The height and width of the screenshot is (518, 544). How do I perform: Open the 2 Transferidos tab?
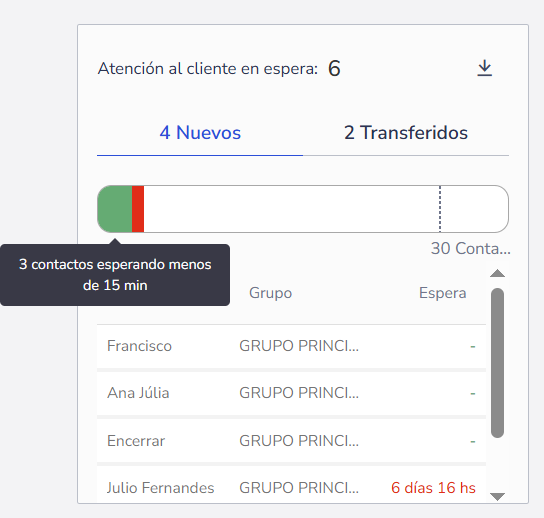coord(406,133)
